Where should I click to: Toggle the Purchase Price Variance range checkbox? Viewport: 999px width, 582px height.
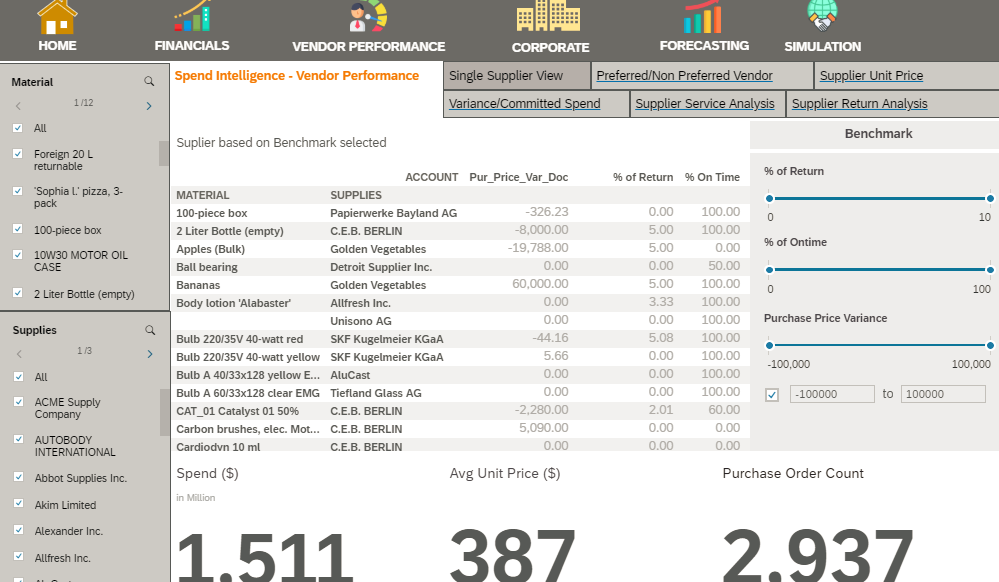click(771, 395)
